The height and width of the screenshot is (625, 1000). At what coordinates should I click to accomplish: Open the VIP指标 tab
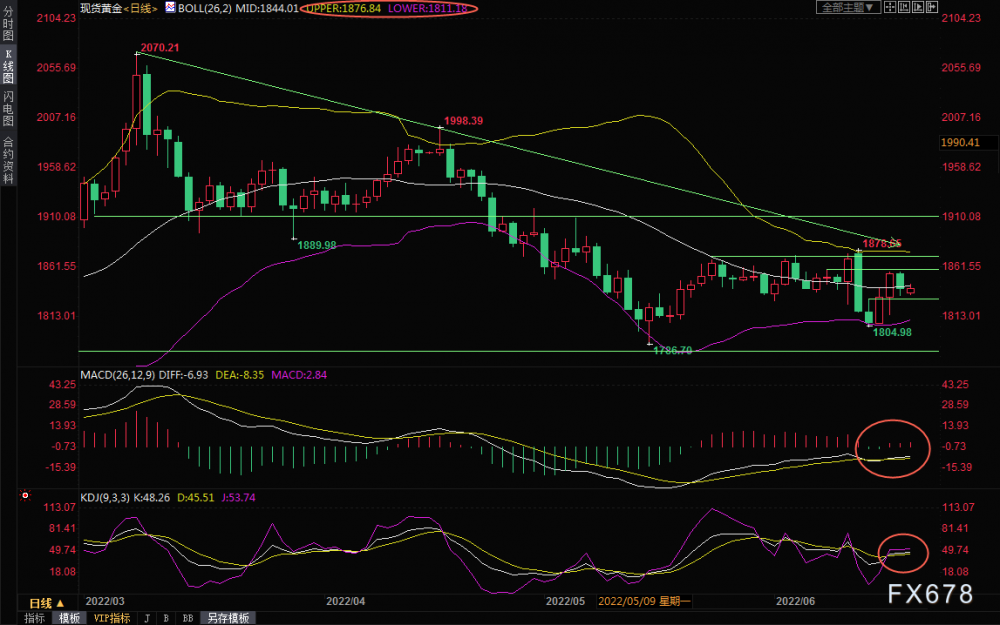[x=112, y=618]
